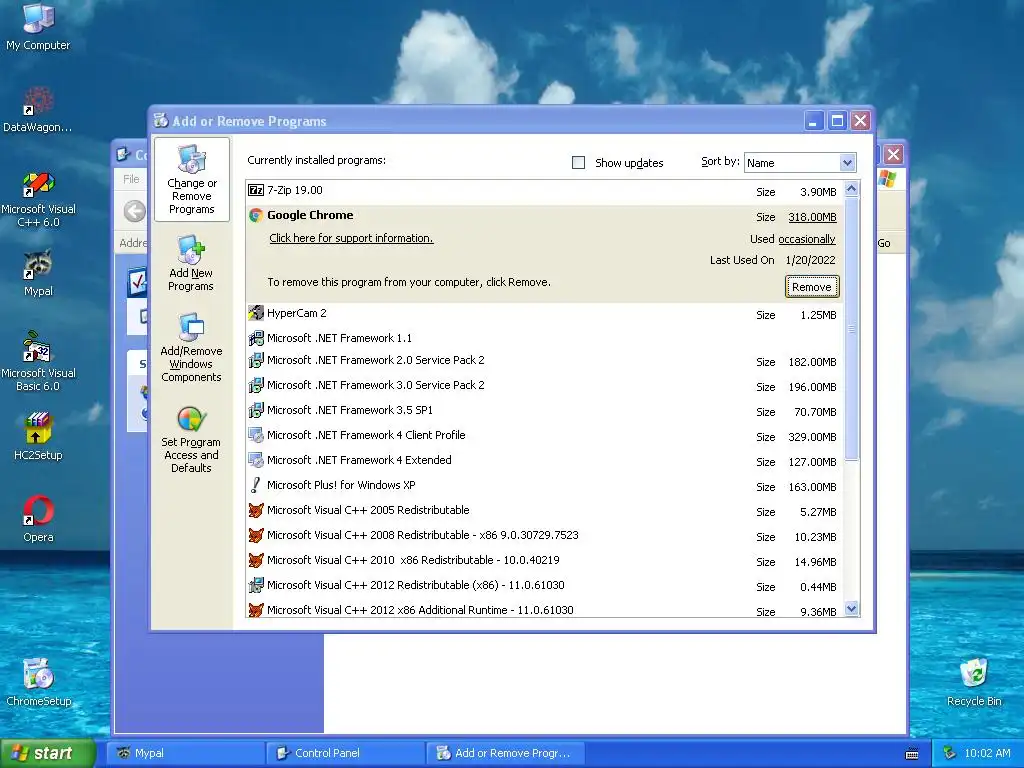Click the 318.00MB size value of Chrome
Screen dimensions: 1024x768
point(812,217)
